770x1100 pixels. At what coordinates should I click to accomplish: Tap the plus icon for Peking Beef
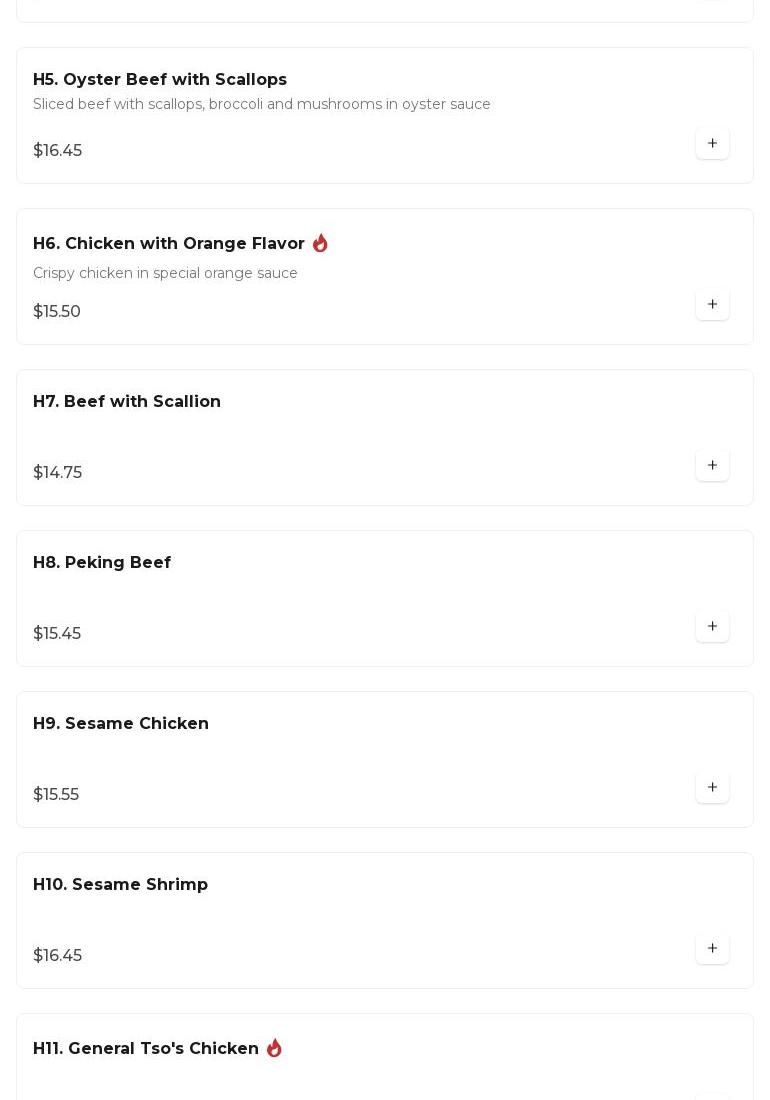pos(712,627)
